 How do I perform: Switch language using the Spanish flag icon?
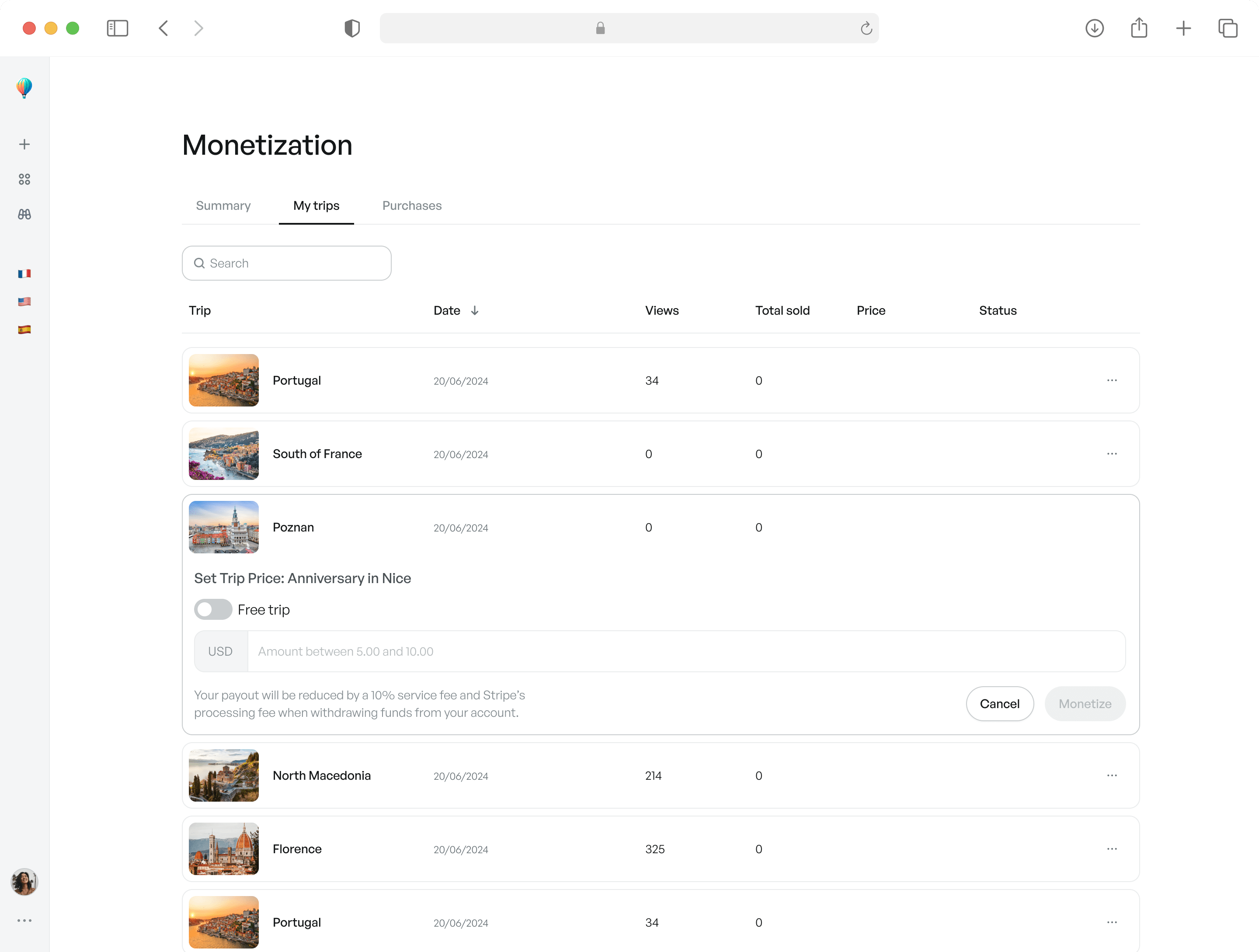point(24,328)
